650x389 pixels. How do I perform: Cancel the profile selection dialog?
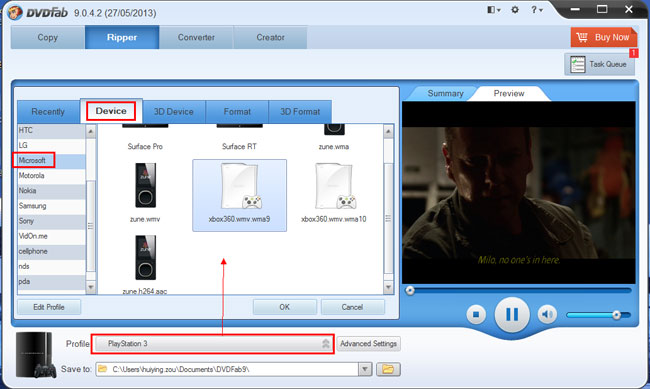(x=352, y=307)
